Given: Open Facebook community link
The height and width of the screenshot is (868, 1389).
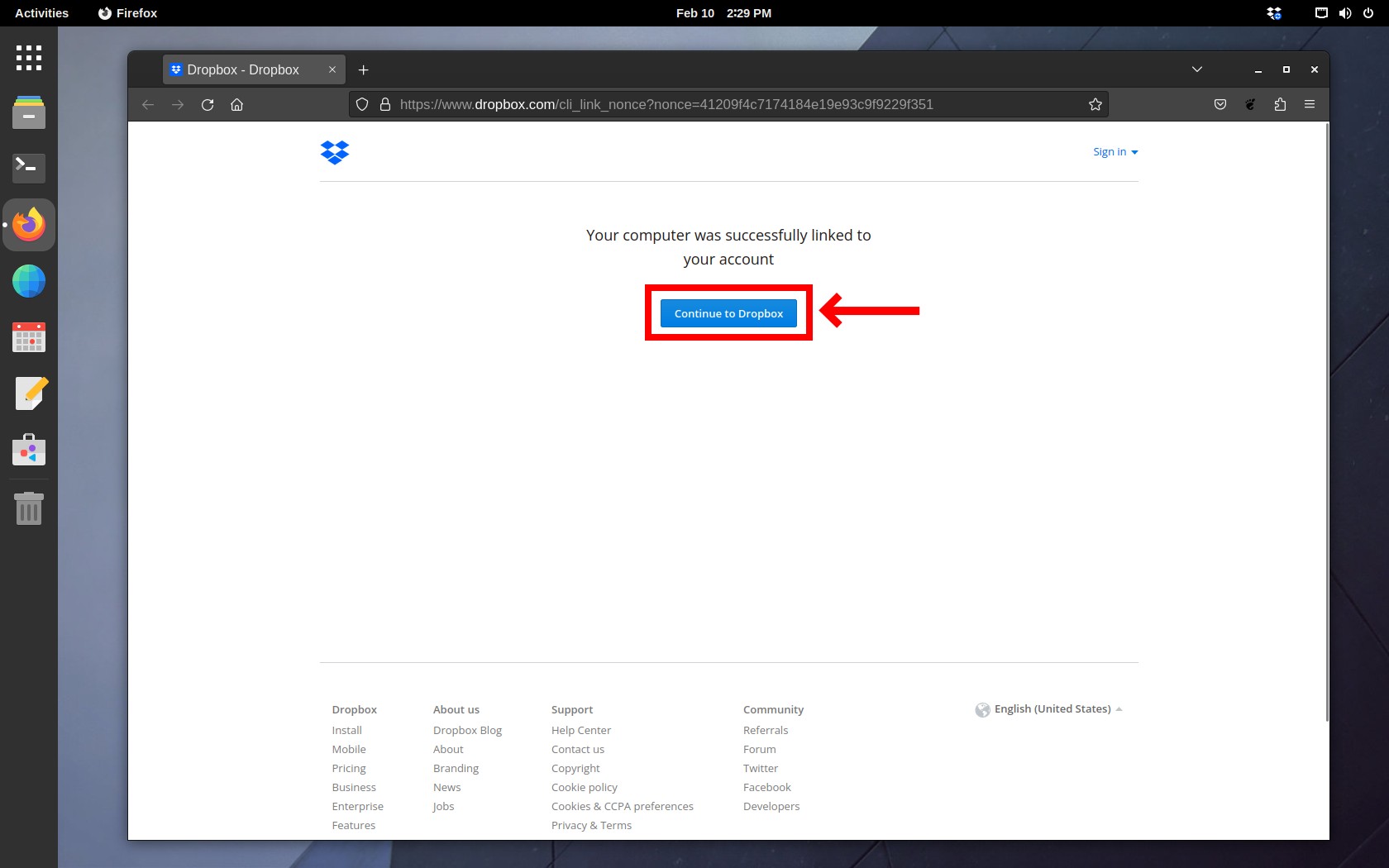Looking at the screenshot, I should 767,787.
